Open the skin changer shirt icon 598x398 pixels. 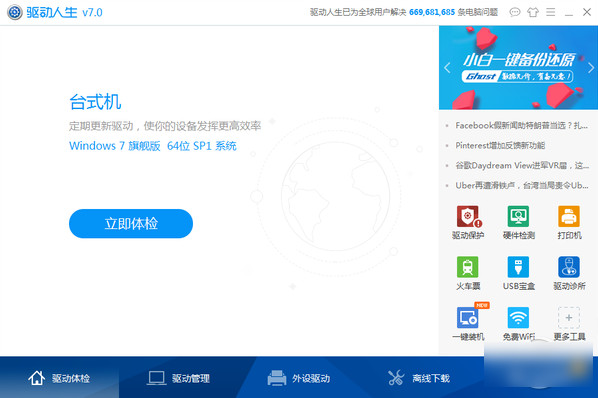tap(533, 12)
